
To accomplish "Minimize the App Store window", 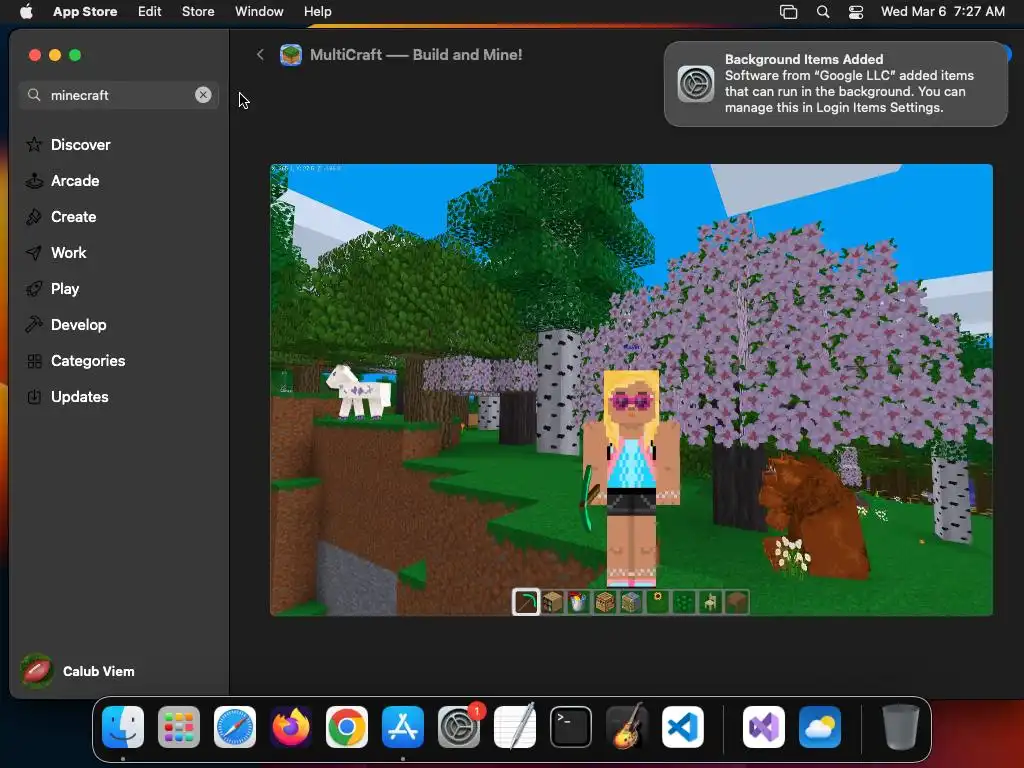I will coord(55,55).
